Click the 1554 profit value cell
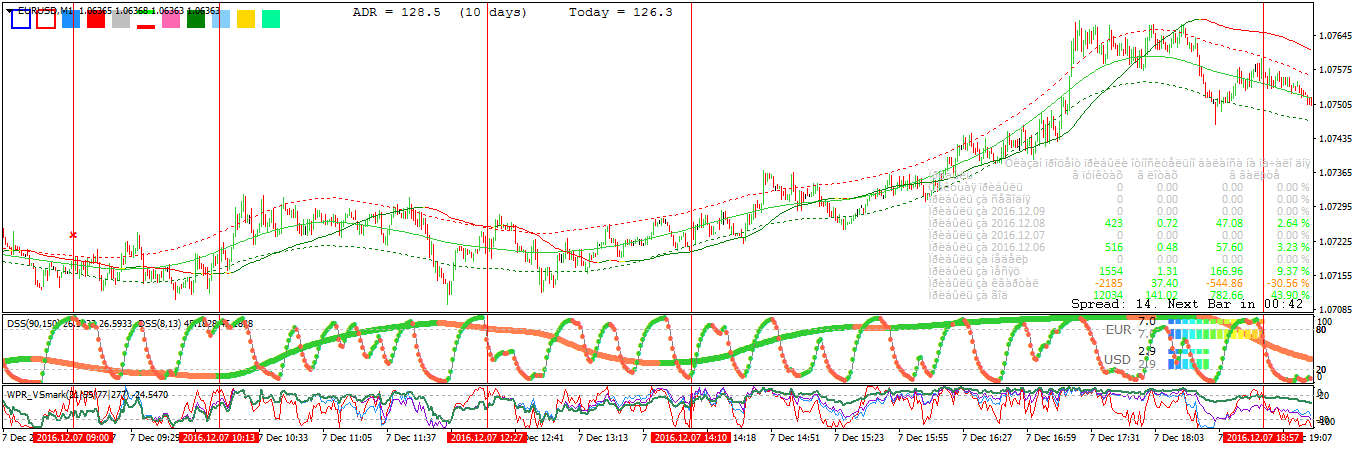1356x449 pixels. click(1109, 270)
